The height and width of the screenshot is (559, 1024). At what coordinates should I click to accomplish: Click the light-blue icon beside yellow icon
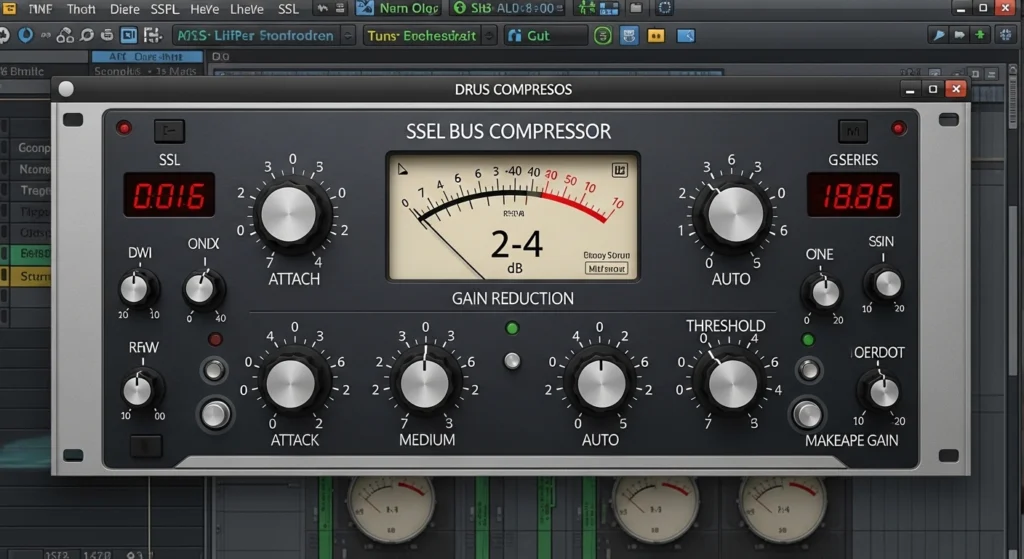pyautogui.click(x=629, y=36)
